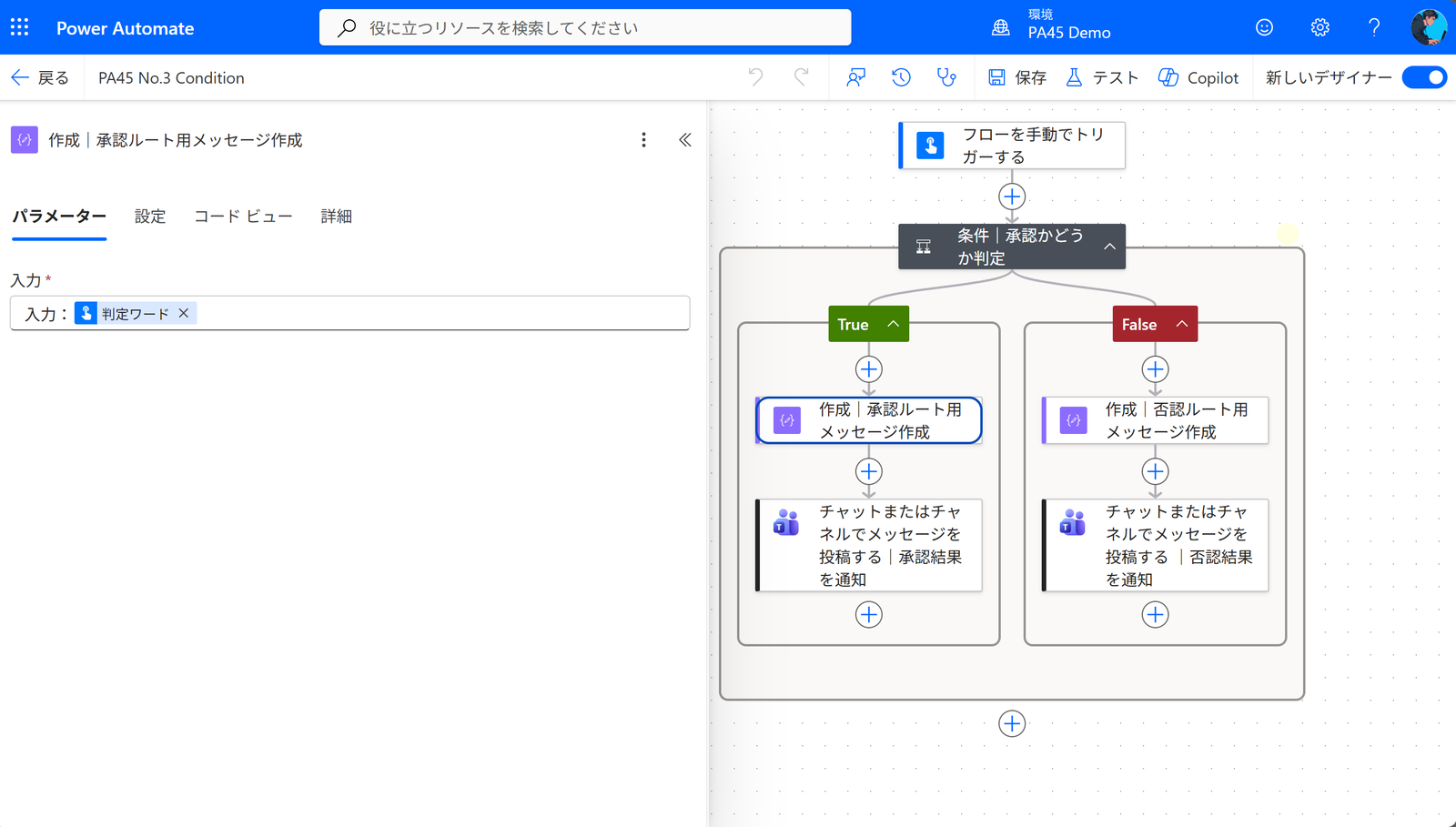Click the search resources box

[585, 27]
